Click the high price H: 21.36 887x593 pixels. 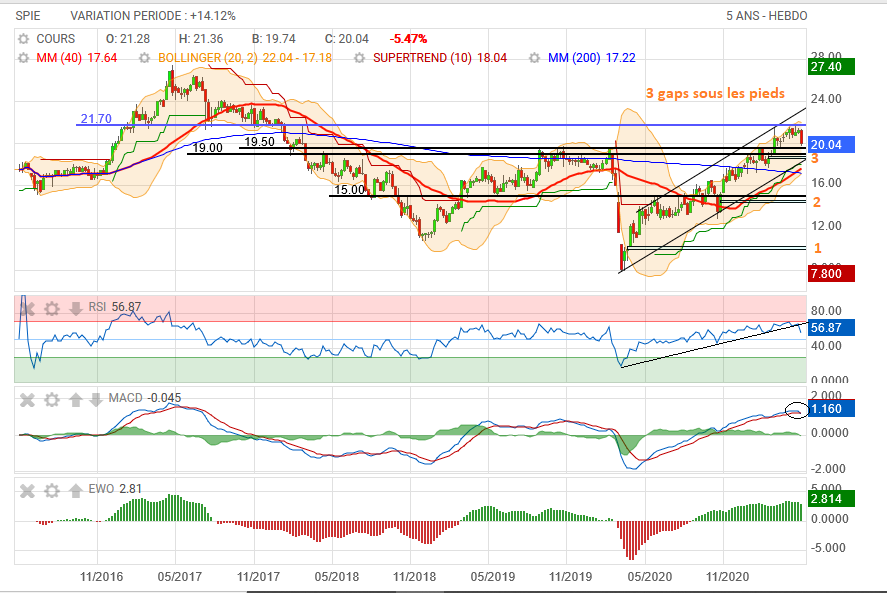(201, 39)
